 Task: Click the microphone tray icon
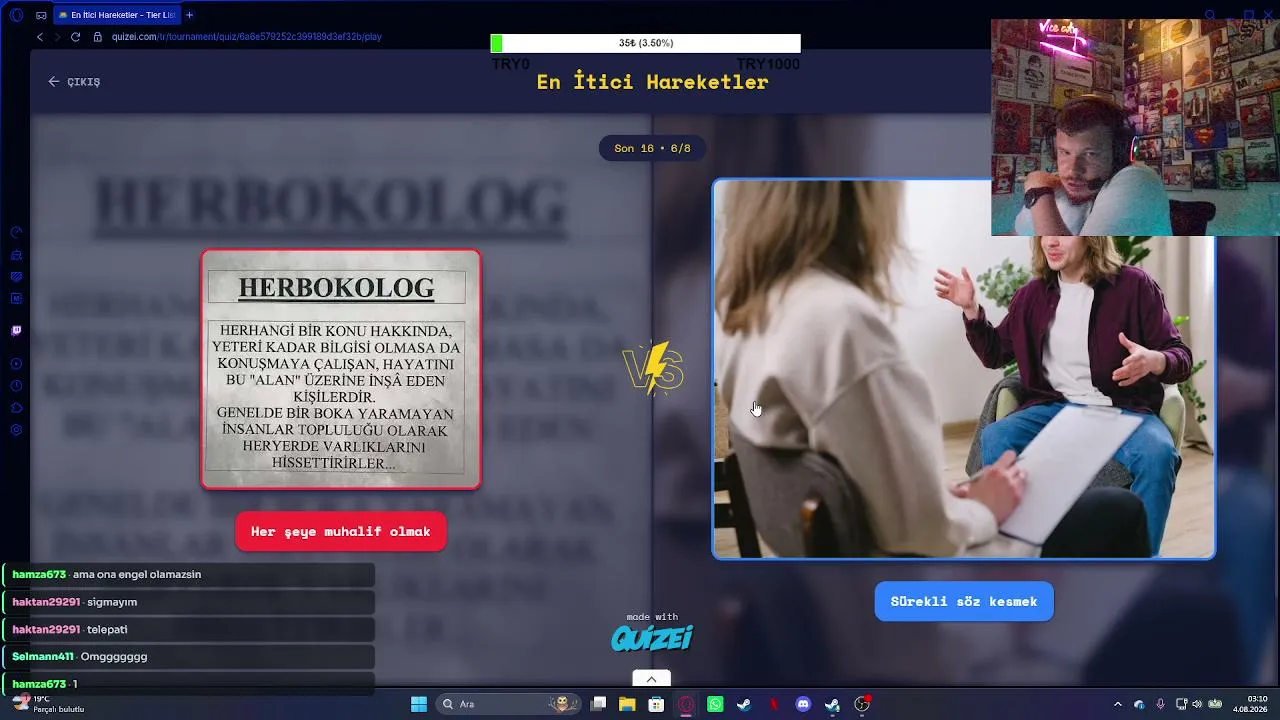1160,704
